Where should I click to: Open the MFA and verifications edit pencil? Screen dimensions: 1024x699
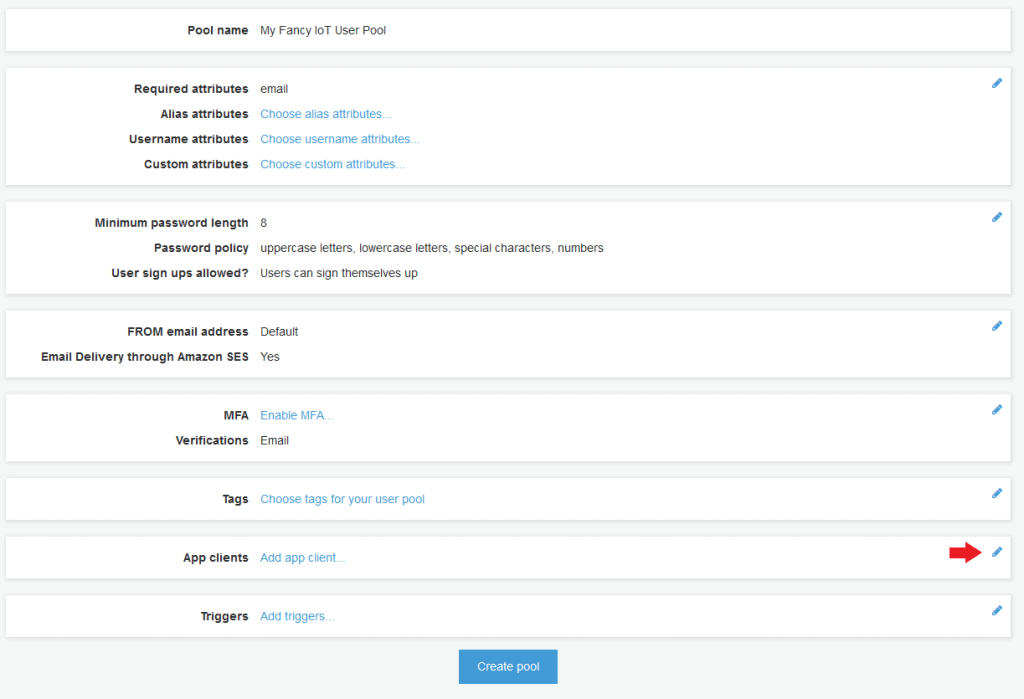(x=996, y=409)
